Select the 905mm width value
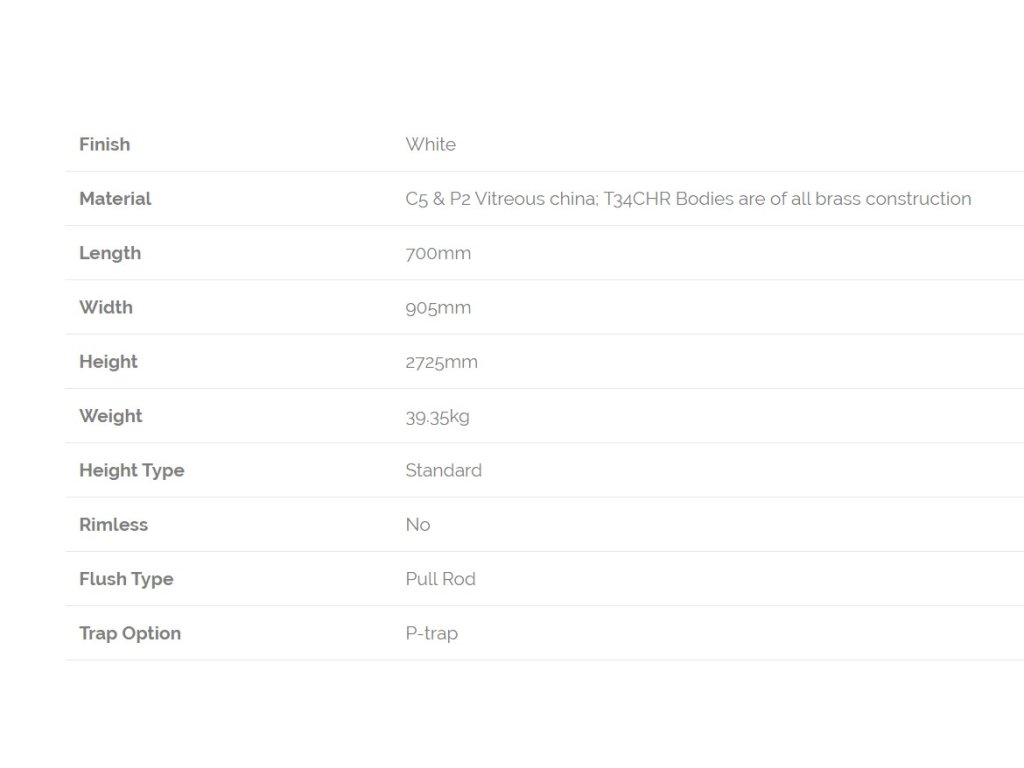This screenshot has width=1024, height=768. pos(438,308)
